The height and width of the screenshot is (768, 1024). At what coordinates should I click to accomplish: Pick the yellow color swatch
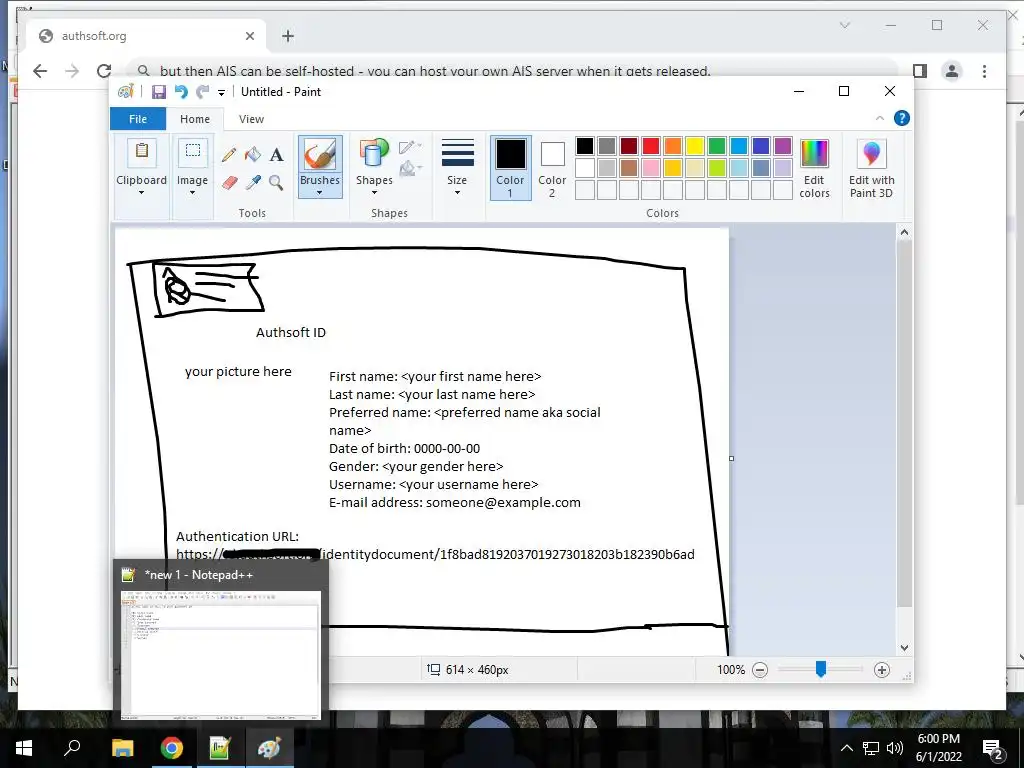pos(695,146)
